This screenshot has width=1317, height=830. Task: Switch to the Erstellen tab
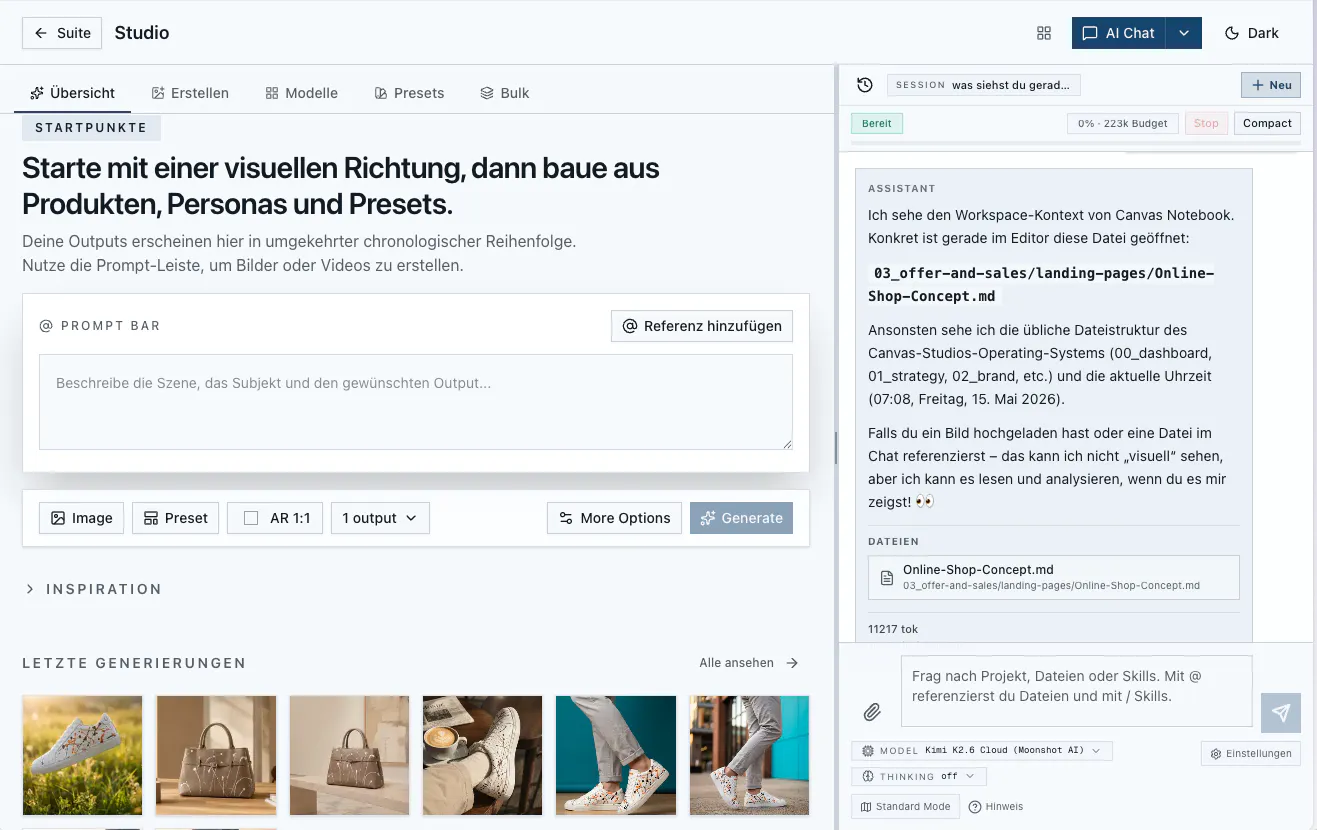(x=190, y=93)
